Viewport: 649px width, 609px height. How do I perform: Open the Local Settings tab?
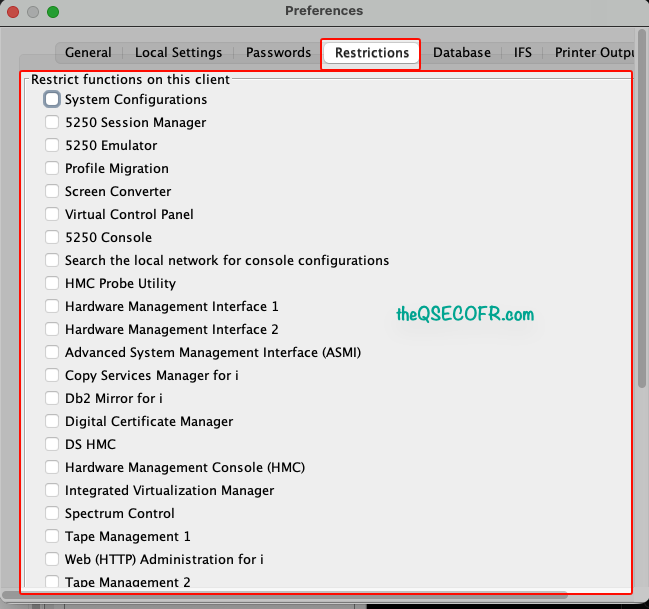tap(178, 53)
